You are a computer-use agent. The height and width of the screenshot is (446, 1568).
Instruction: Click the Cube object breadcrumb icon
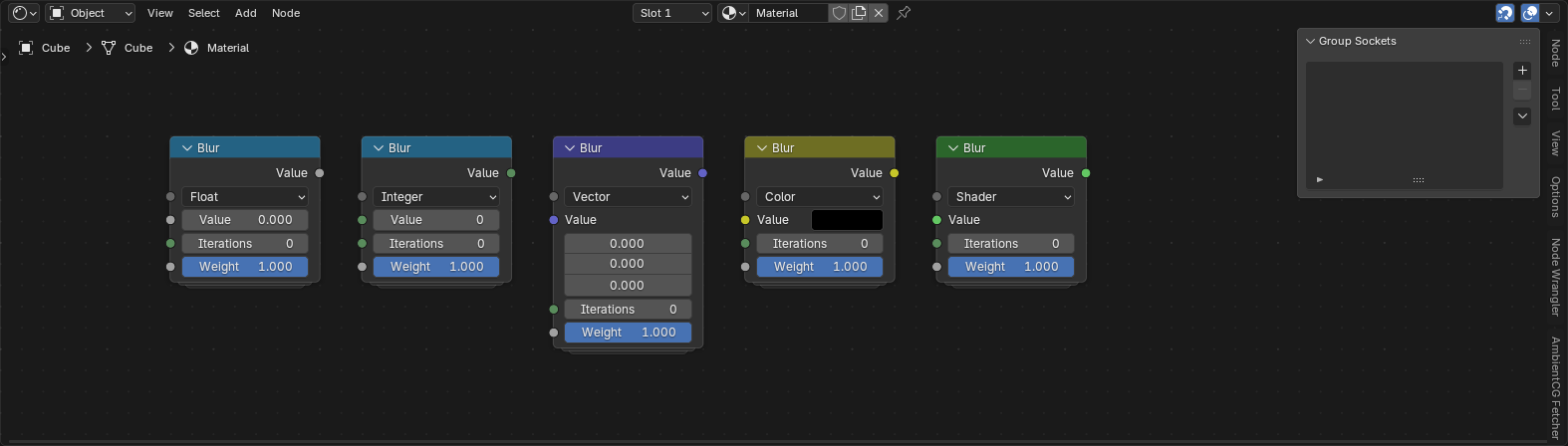tap(27, 48)
